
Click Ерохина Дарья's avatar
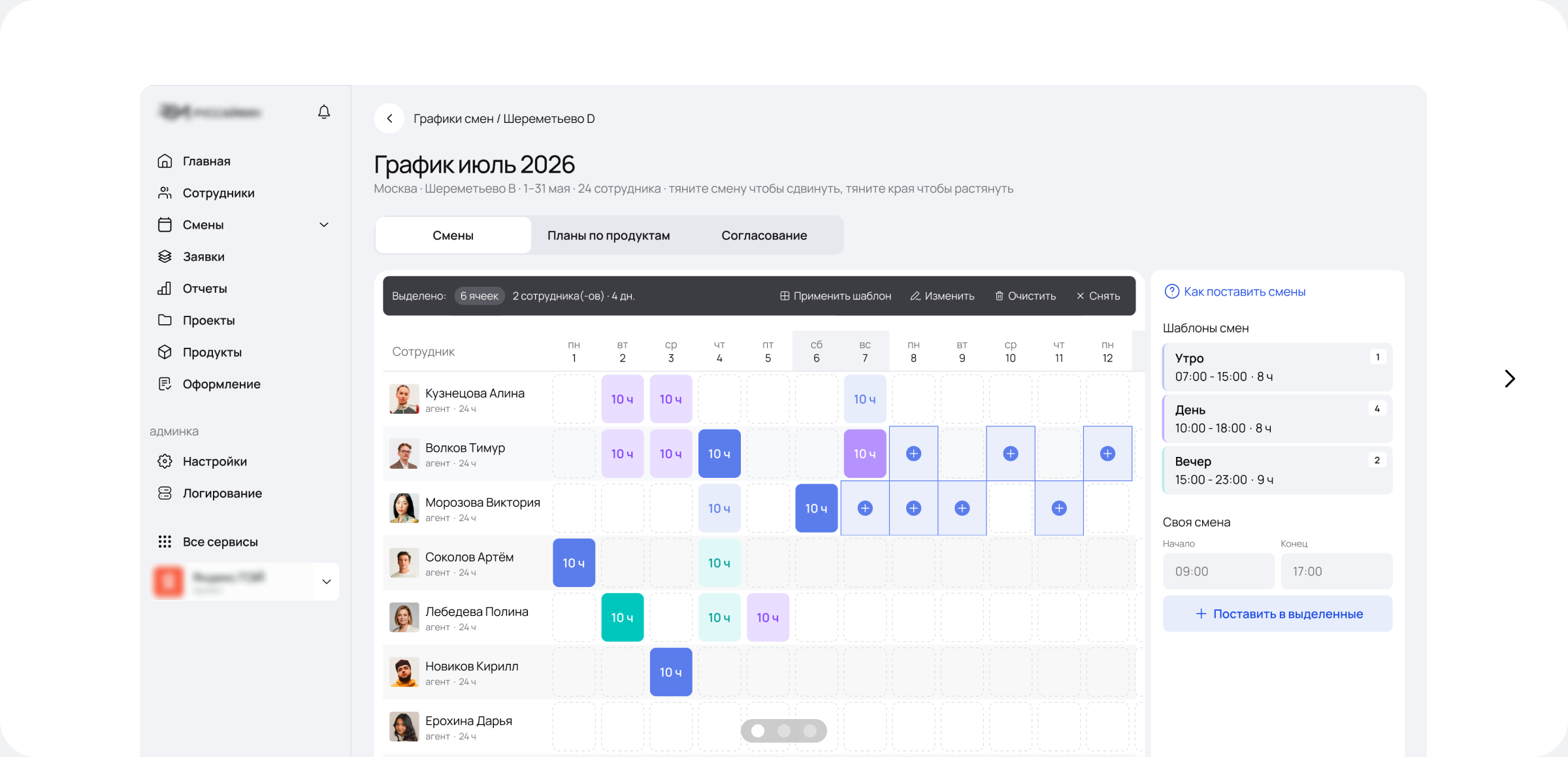coord(404,727)
